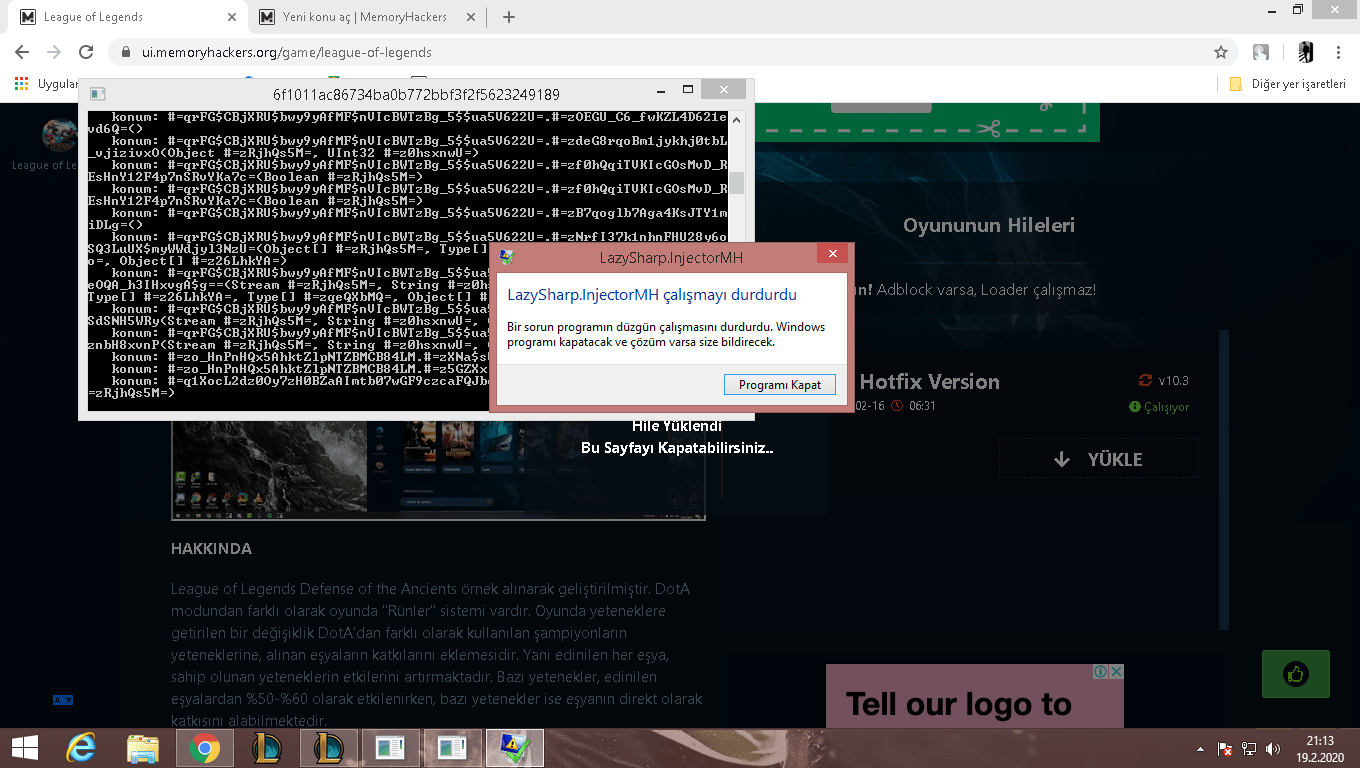Close the 6f1011ac console window
The image size is (1360, 768).
click(722, 90)
